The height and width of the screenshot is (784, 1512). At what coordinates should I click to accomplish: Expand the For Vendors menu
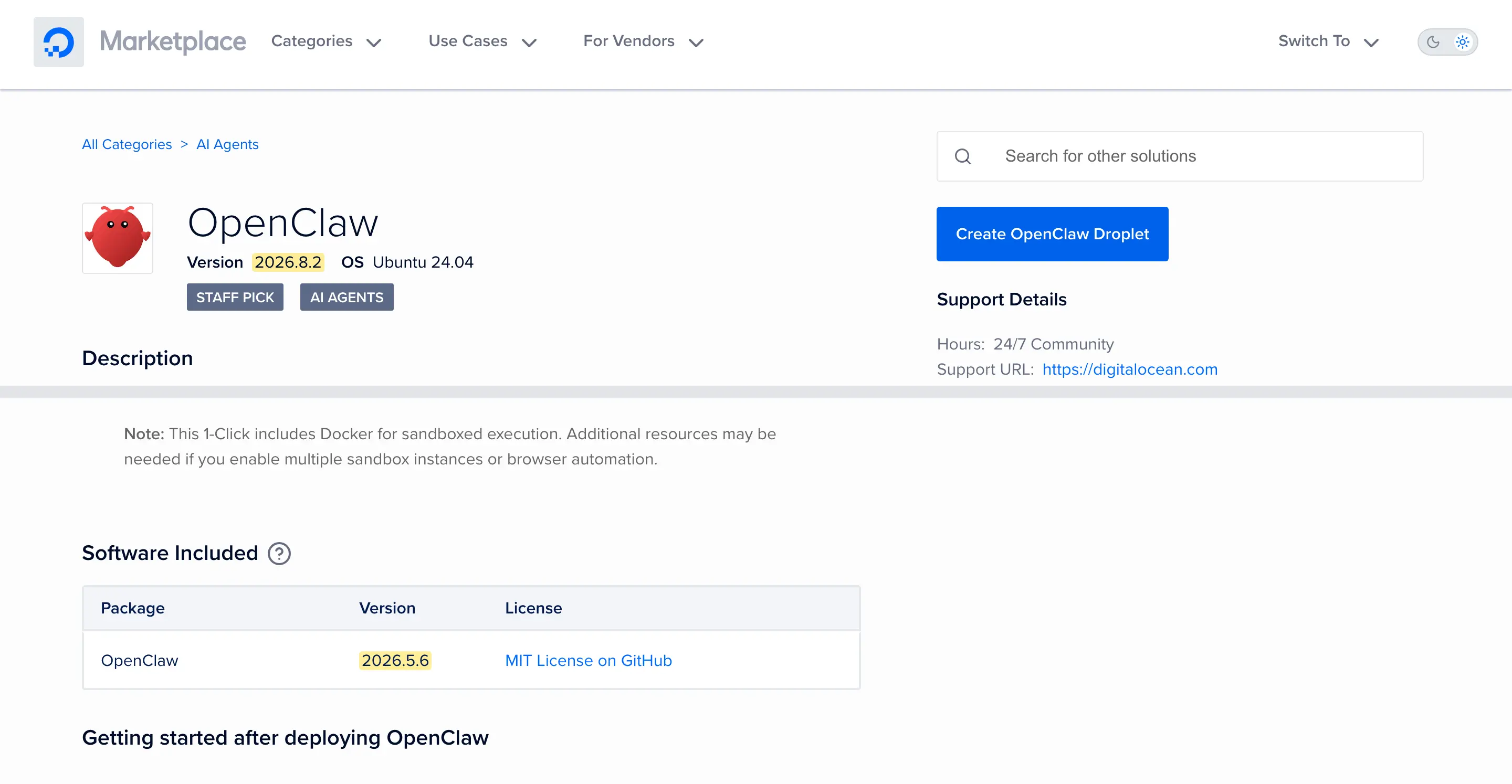(x=643, y=41)
